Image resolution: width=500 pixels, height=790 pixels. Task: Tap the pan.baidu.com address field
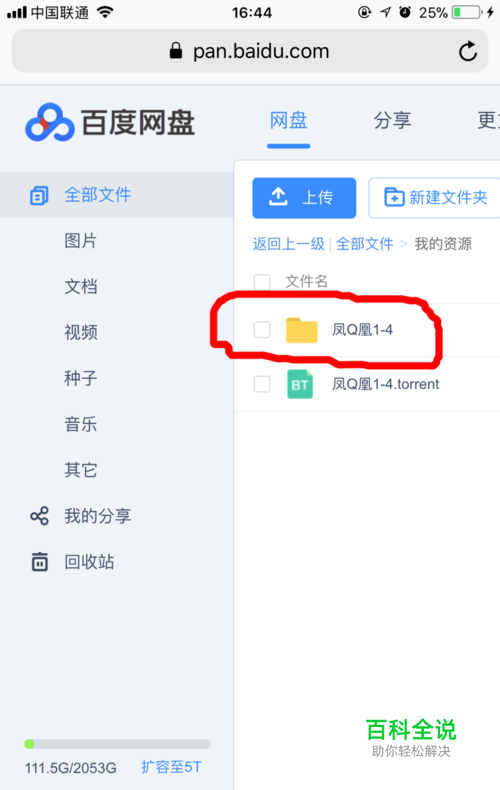coord(250,51)
